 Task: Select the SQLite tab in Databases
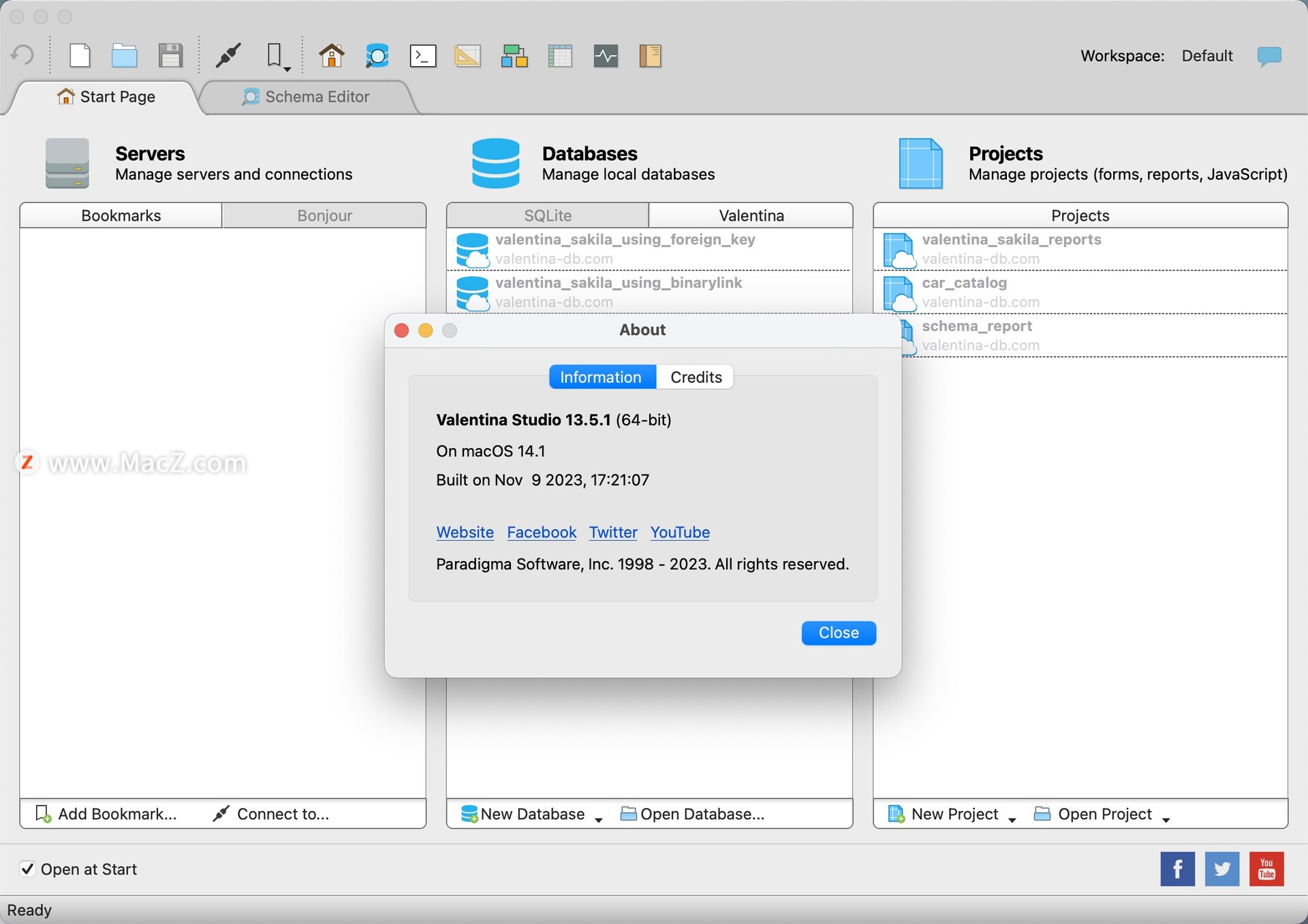click(548, 215)
